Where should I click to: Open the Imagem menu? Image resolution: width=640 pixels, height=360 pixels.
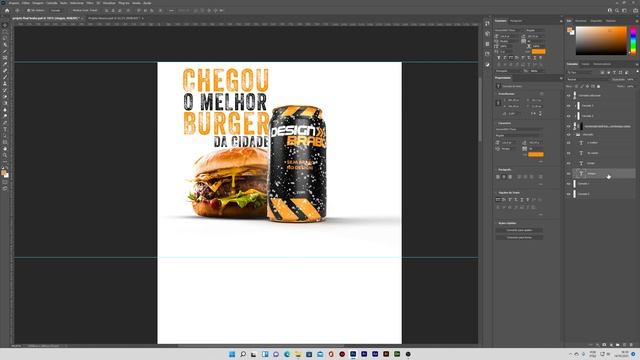(x=38, y=3)
